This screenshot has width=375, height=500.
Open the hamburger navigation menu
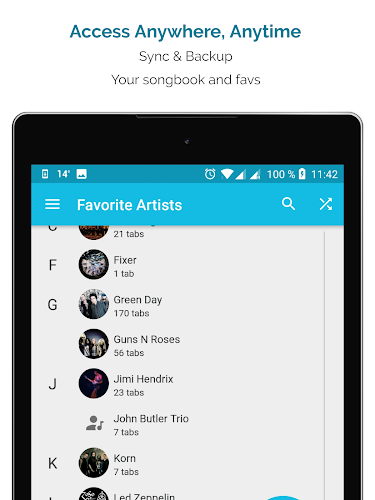point(52,204)
